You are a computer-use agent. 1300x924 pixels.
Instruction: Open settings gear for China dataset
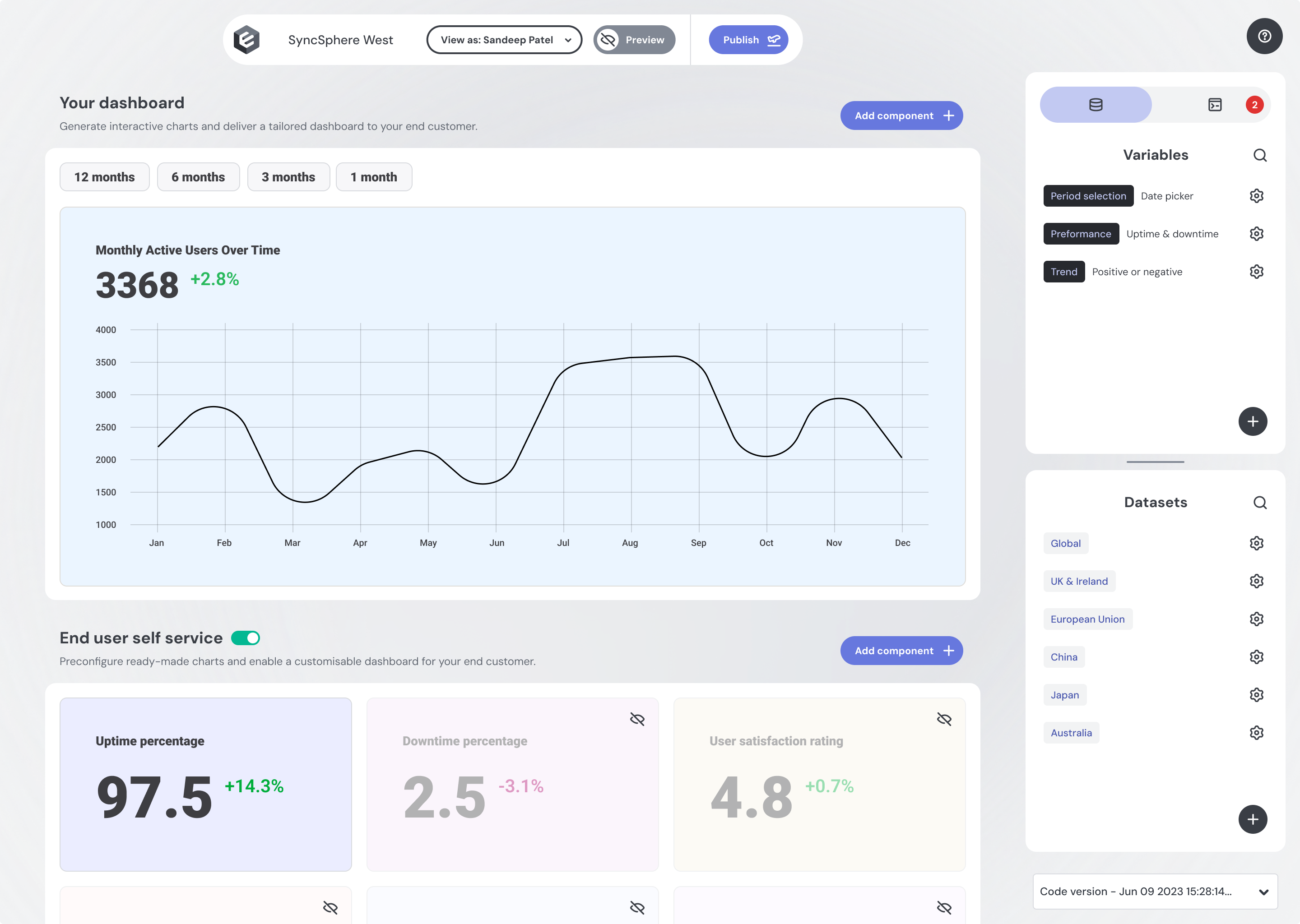1256,657
